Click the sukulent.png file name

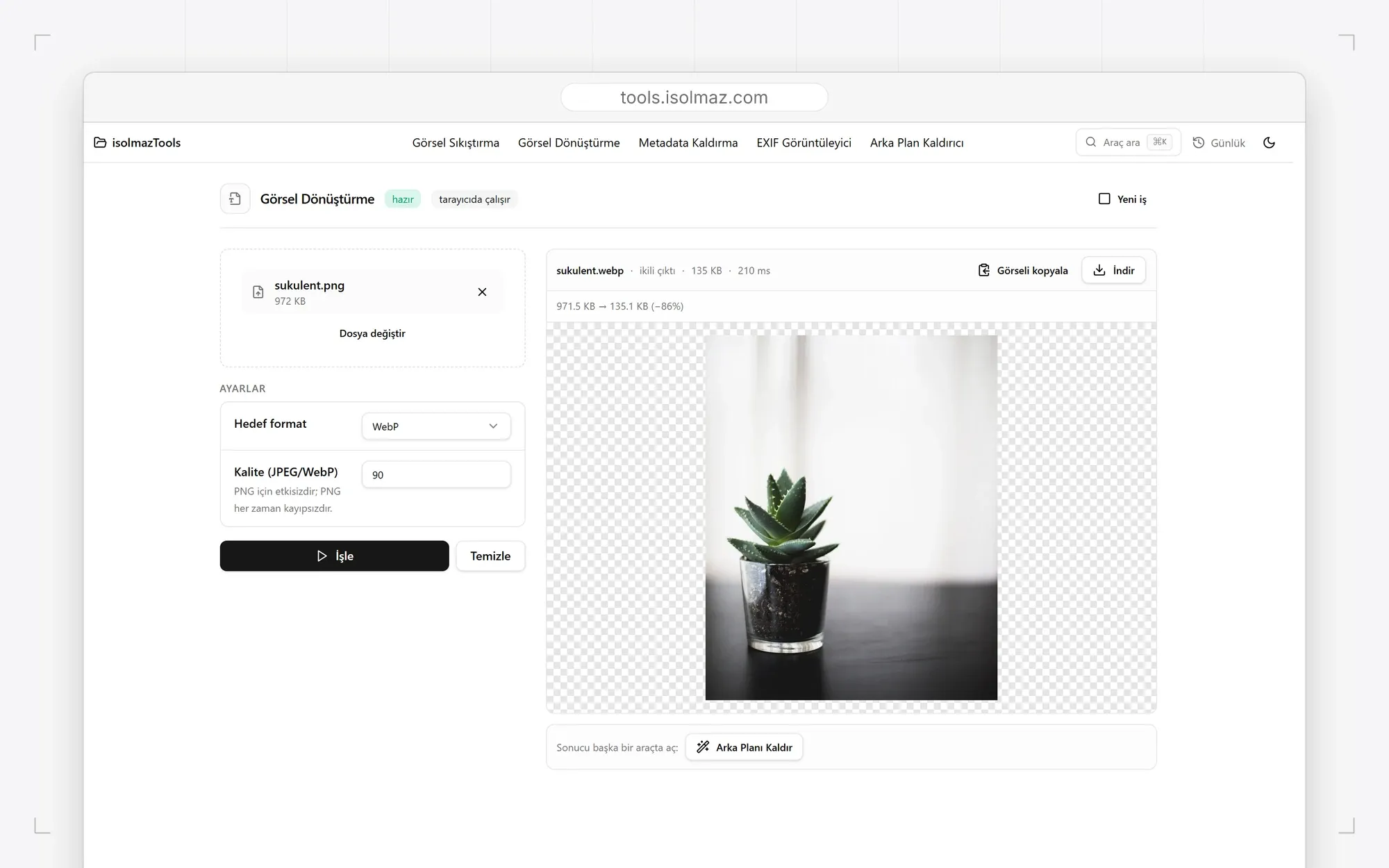click(309, 285)
